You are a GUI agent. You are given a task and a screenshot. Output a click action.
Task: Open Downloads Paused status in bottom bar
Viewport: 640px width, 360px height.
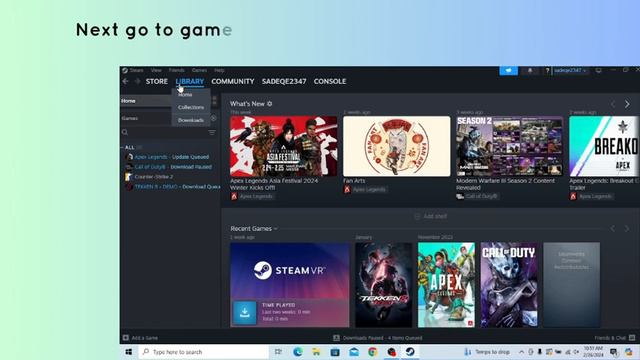[378, 338]
